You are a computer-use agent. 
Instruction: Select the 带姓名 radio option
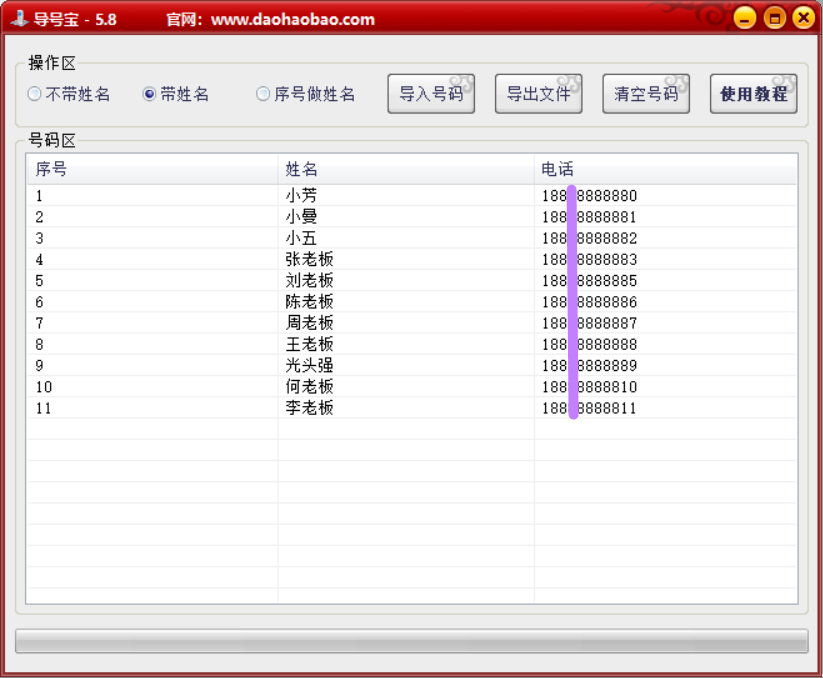[150, 95]
